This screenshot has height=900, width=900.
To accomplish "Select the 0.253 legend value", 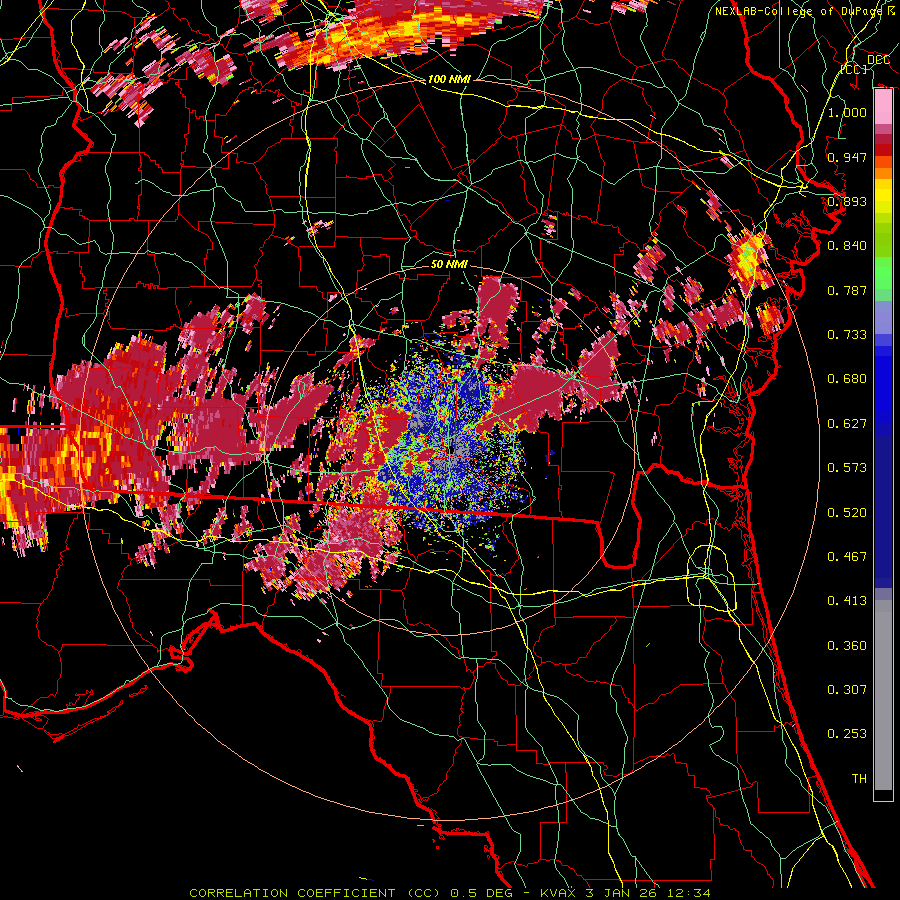I will point(847,734).
